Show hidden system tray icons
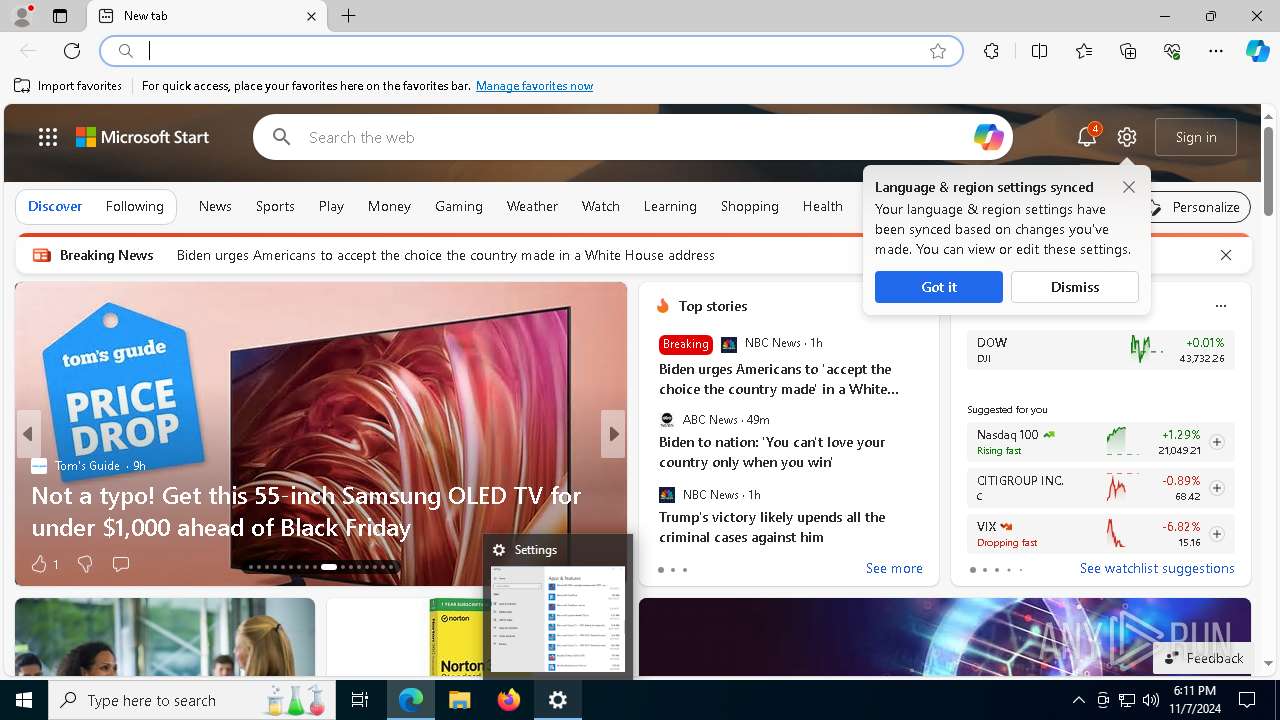 (1078, 700)
